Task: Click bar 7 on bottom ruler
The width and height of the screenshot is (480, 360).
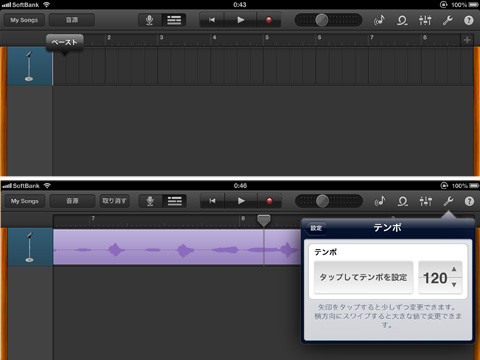Action: (x=93, y=218)
